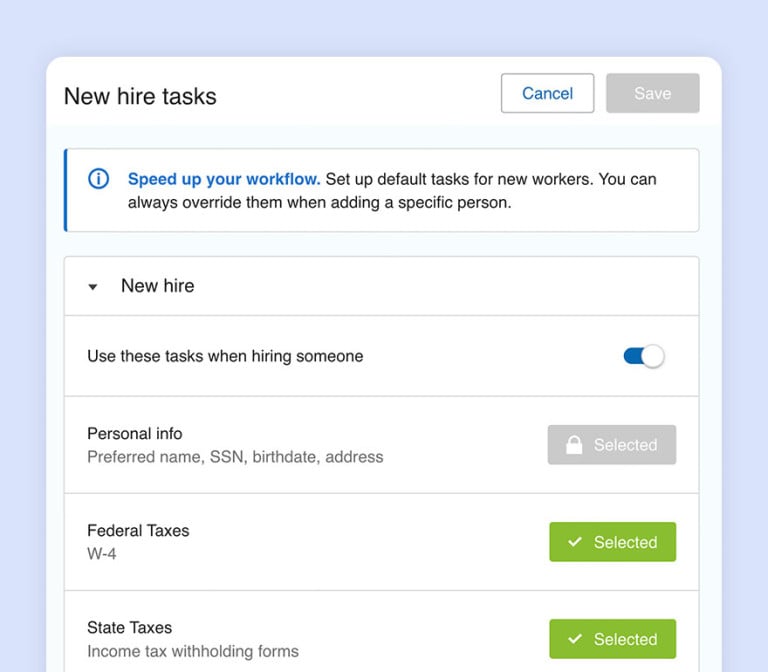Screen dimensions: 768x672
Task: Deselect the Federal Taxes task
Action: (x=612, y=542)
